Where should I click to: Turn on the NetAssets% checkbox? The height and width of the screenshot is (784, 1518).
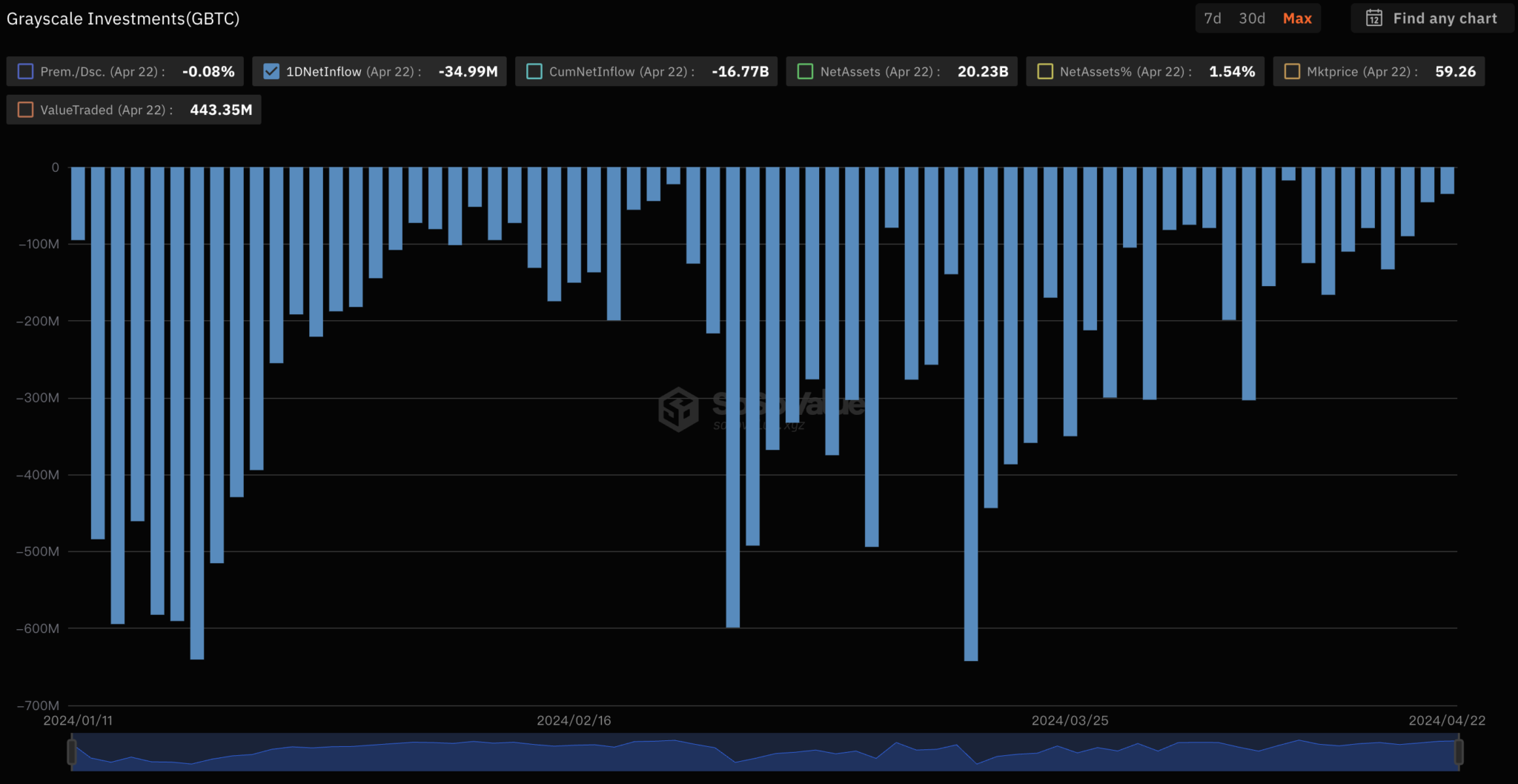point(1045,72)
